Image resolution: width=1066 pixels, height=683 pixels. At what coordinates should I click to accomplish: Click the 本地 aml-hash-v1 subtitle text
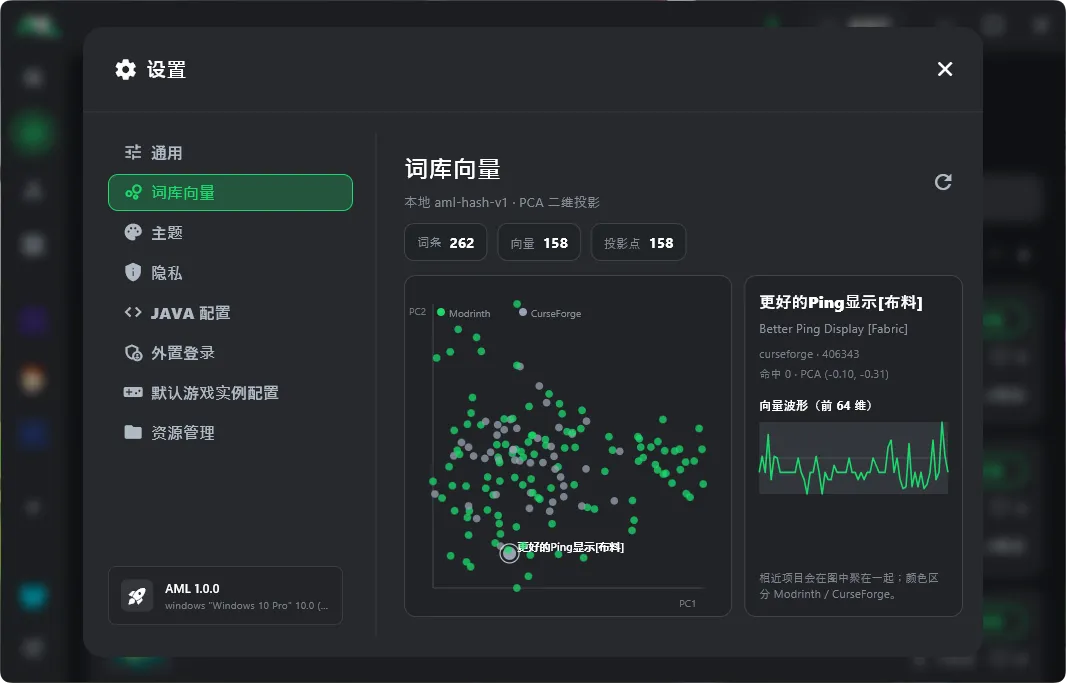502,203
